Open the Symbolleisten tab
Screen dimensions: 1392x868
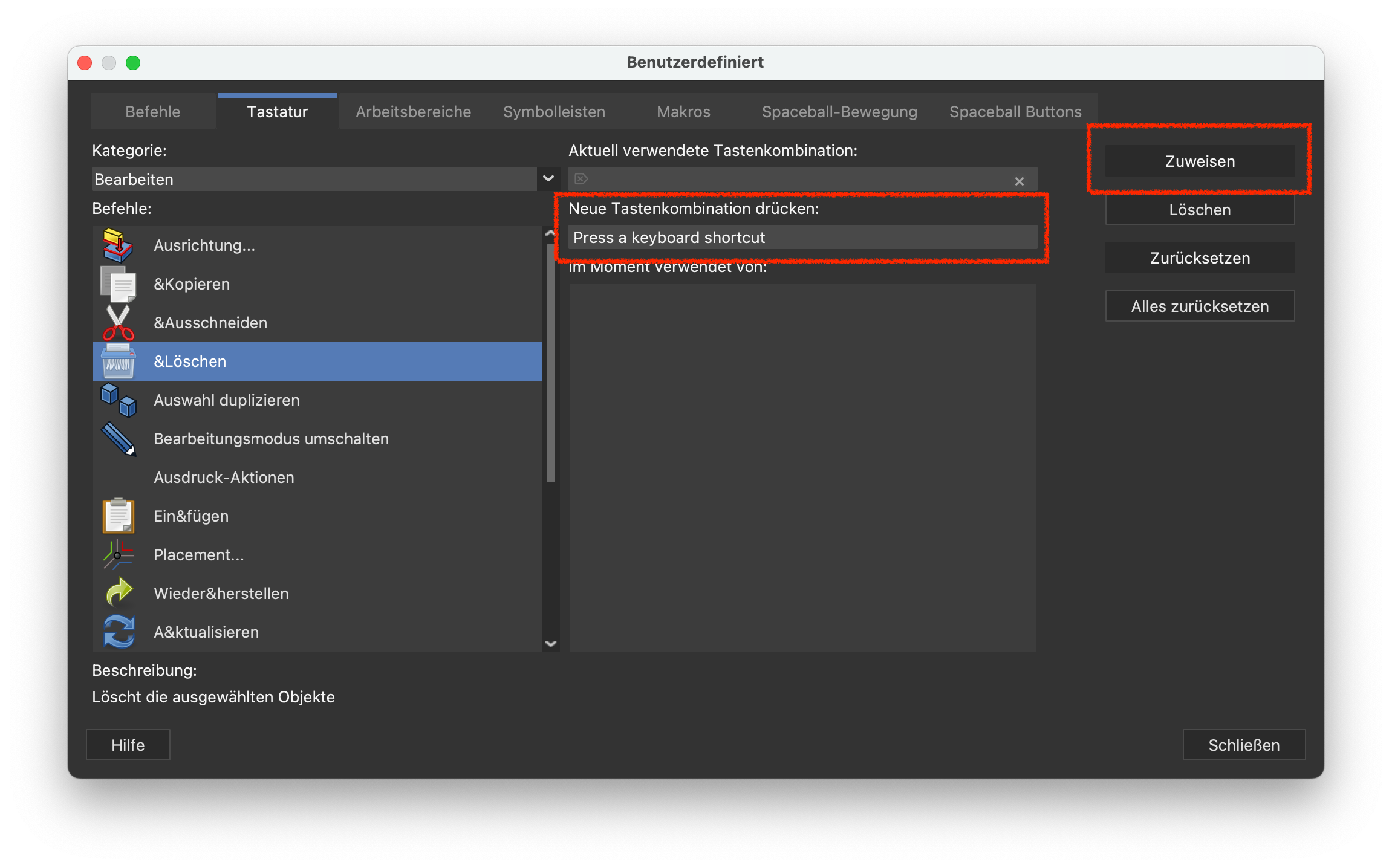pyautogui.click(x=555, y=112)
